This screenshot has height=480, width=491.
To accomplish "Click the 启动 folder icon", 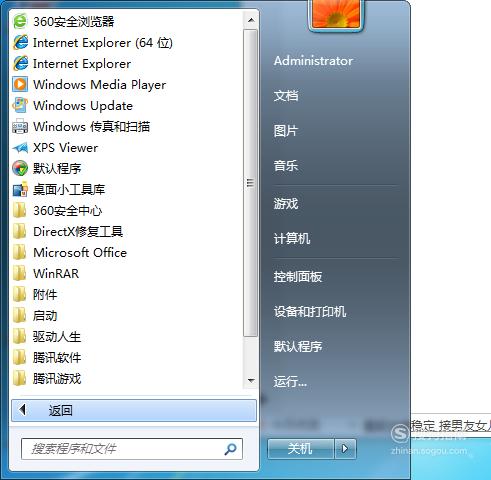I will tap(20, 315).
